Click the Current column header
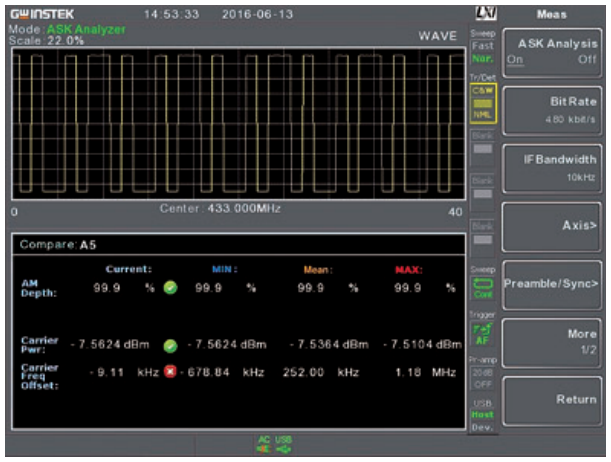 (129, 269)
